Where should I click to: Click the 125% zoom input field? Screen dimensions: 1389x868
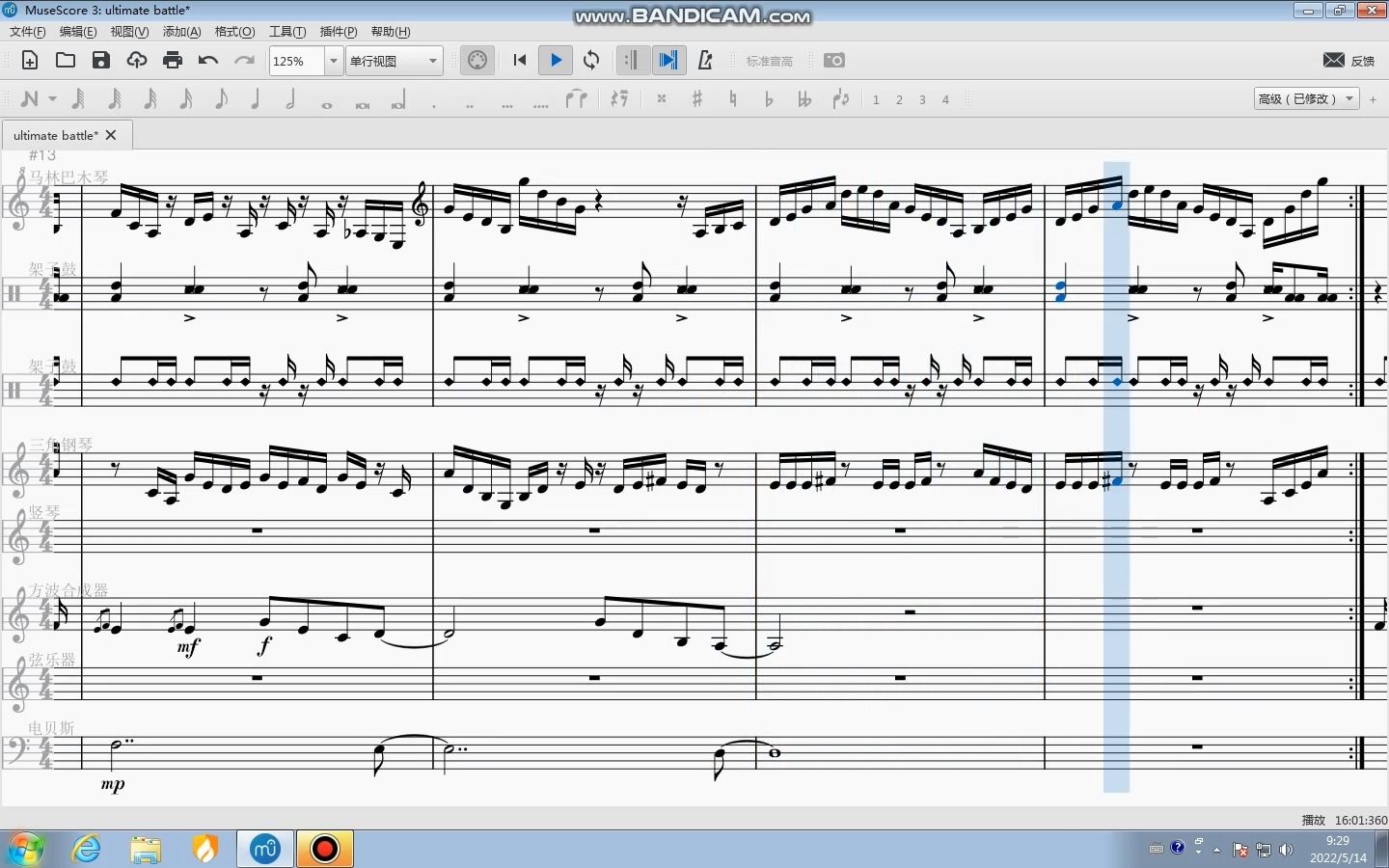297,61
